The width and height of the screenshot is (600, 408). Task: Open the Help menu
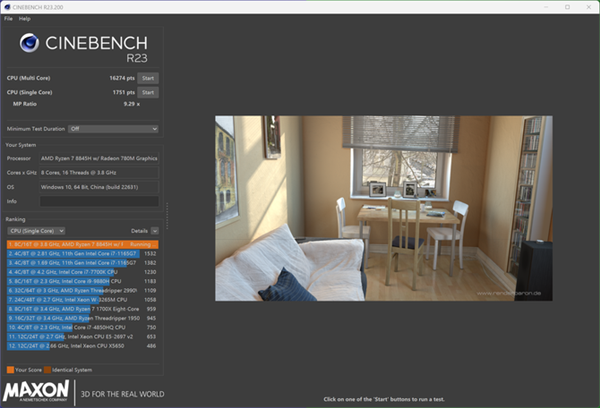click(x=25, y=19)
